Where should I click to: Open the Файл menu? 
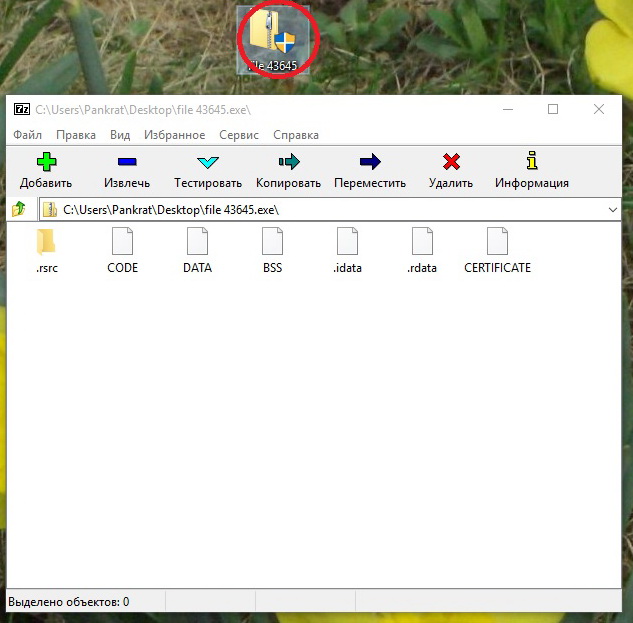point(27,135)
